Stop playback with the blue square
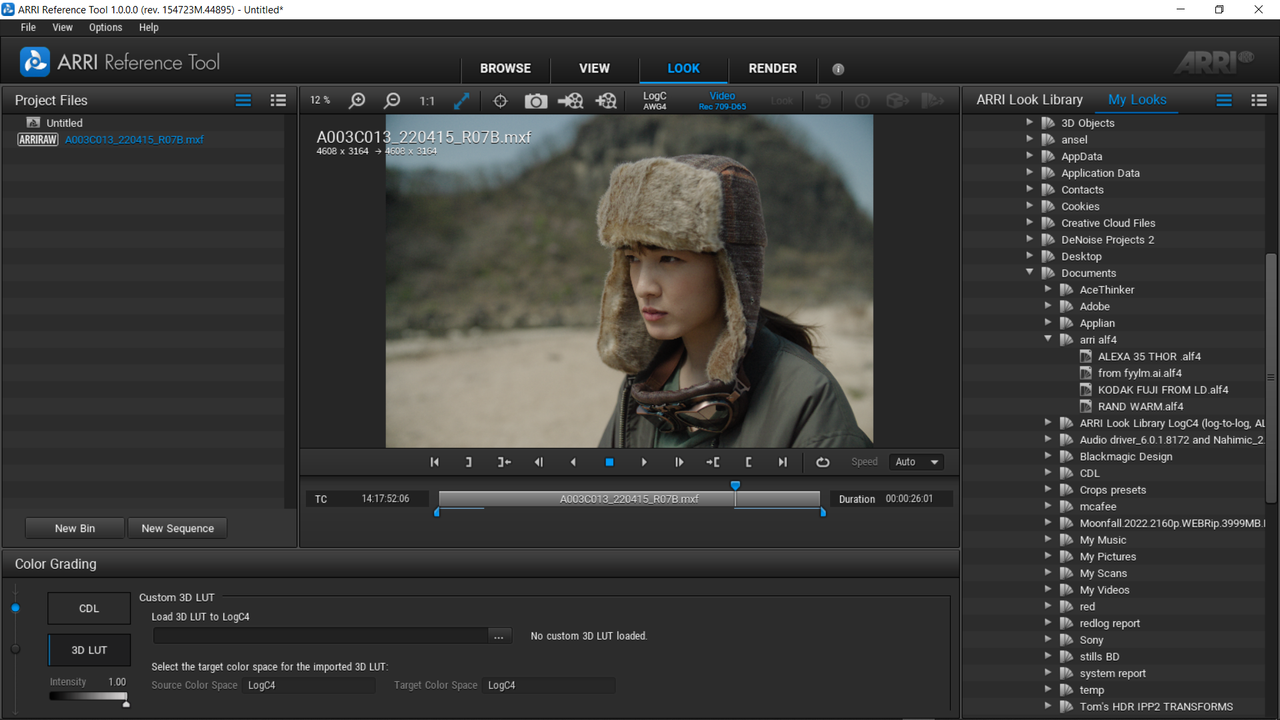This screenshot has height=720, width=1280. (609, 462)
